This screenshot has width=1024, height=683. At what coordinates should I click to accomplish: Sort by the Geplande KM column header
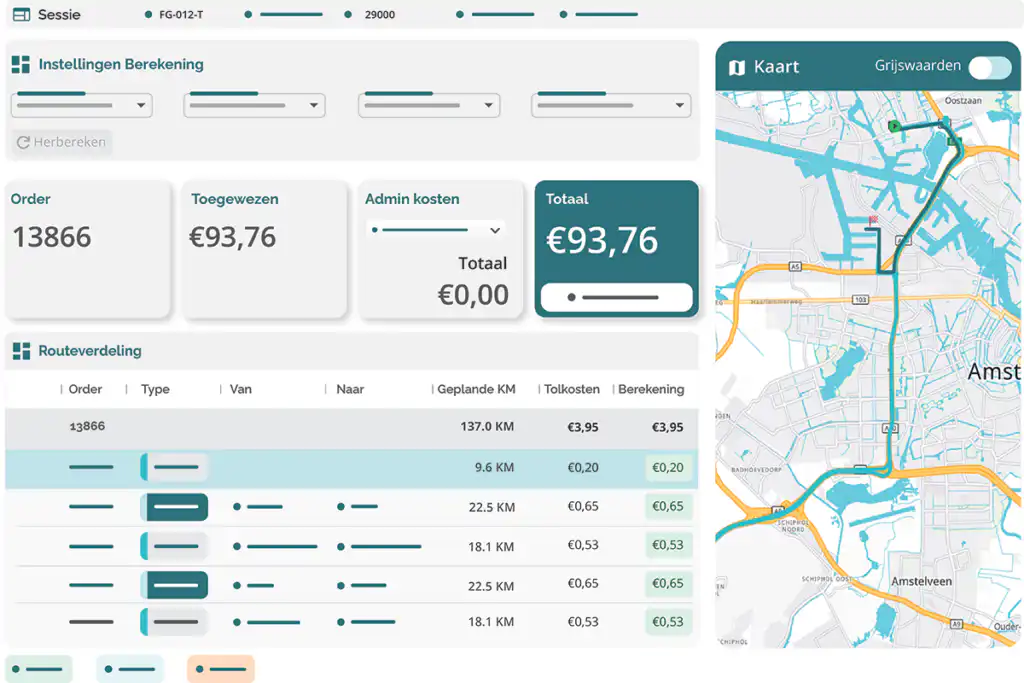[x=476, y=389]
